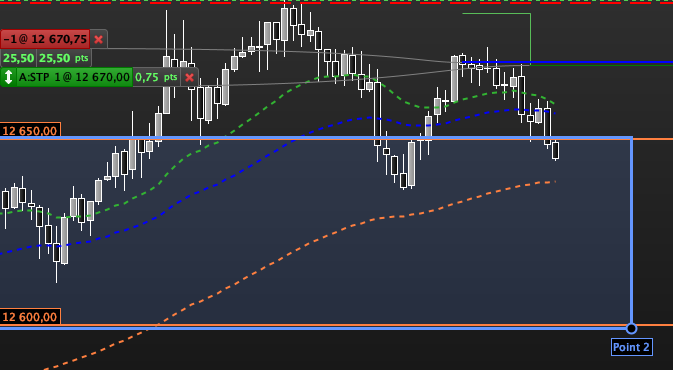Click the 0,75 pts stop distance label
The height and width of the screenshot is (370, 673).
tap(157, 77)
